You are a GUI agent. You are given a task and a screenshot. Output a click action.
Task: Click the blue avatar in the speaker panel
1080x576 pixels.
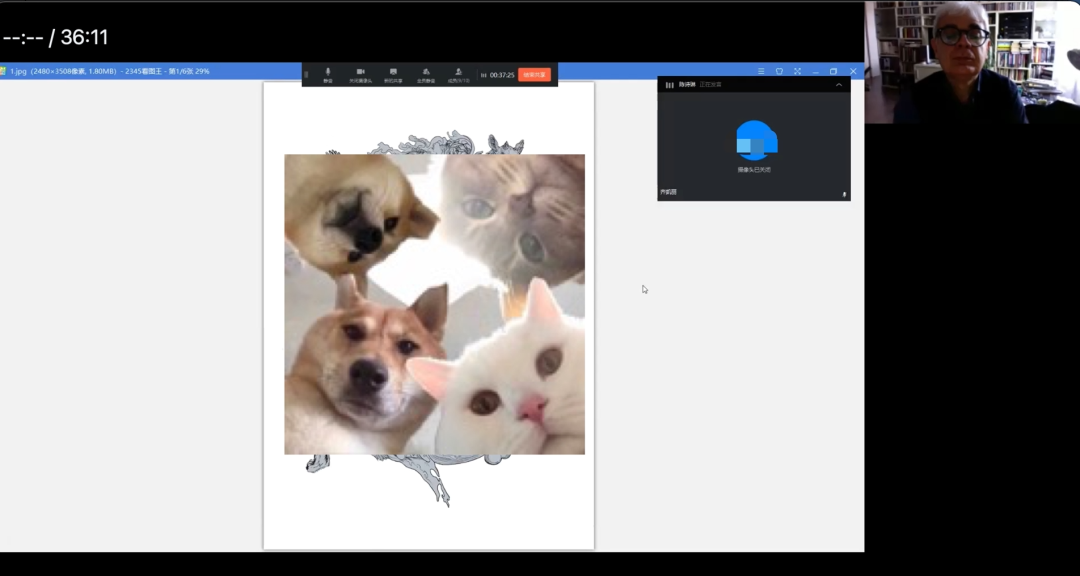click(x=756, y=141)
